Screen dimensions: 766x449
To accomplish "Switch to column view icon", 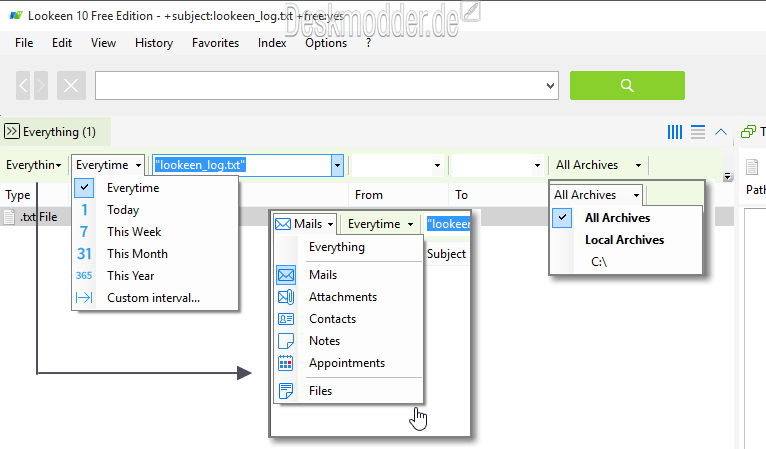I will (675, 132).
